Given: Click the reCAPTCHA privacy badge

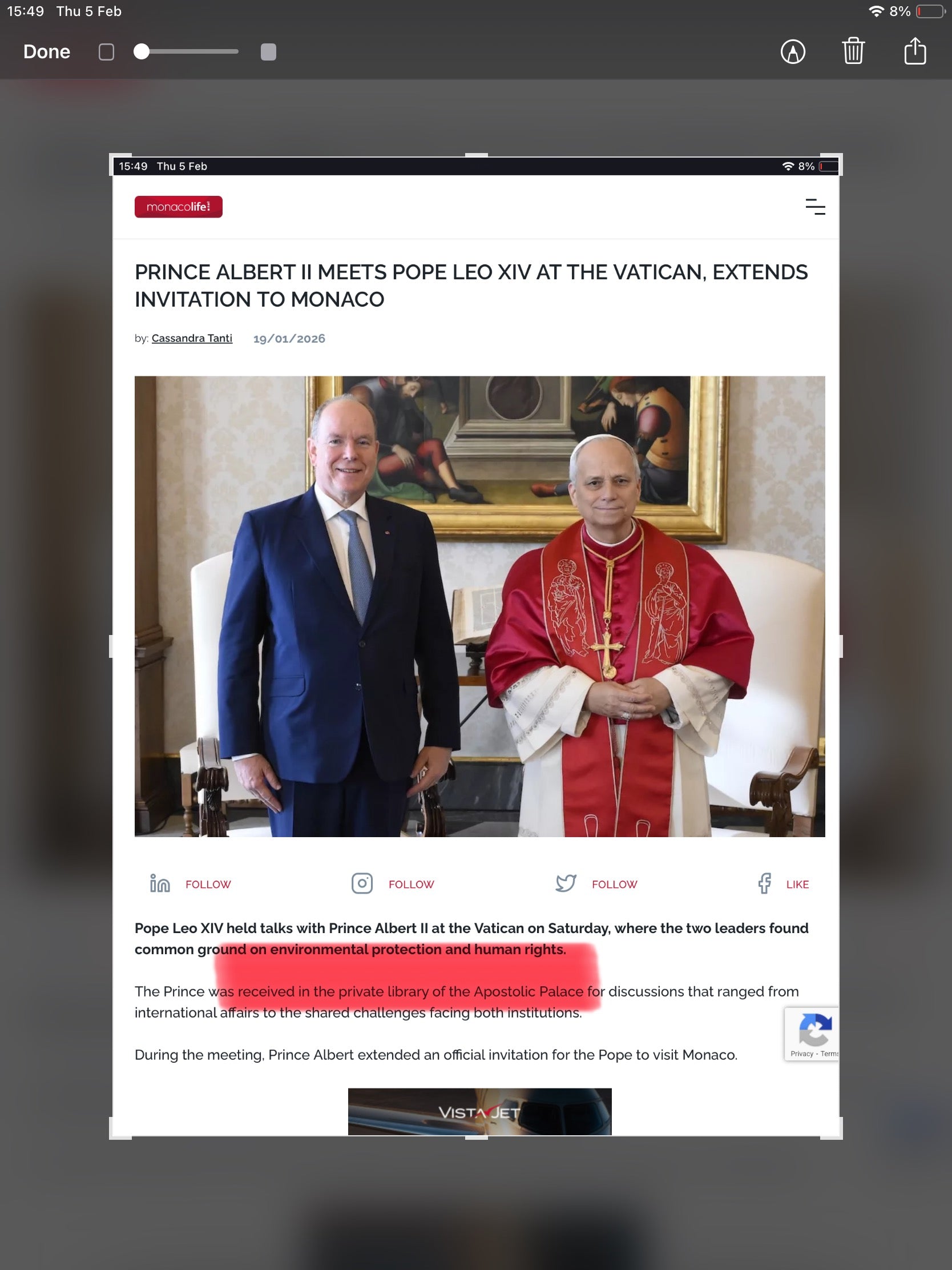Looking at the screenshot, I should coord(812,1034).
